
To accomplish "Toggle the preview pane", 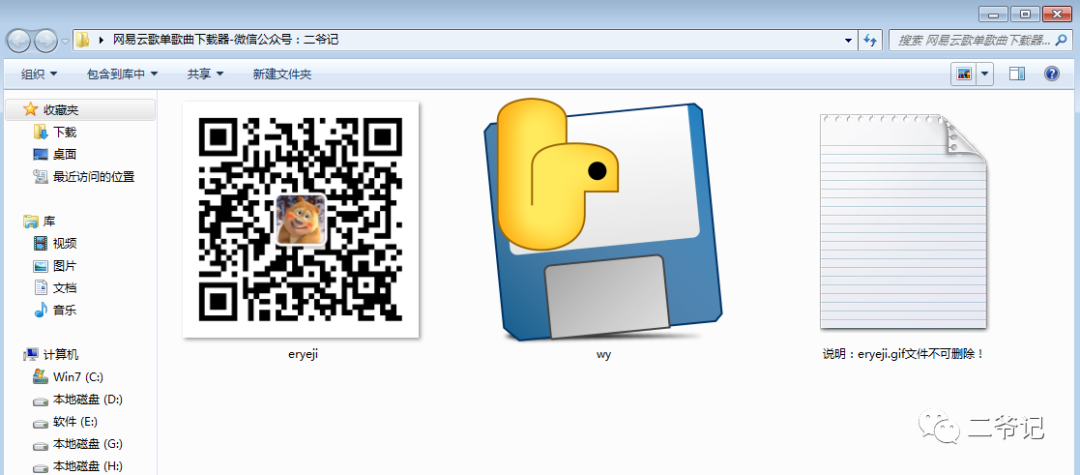I will click(1017, 74).
